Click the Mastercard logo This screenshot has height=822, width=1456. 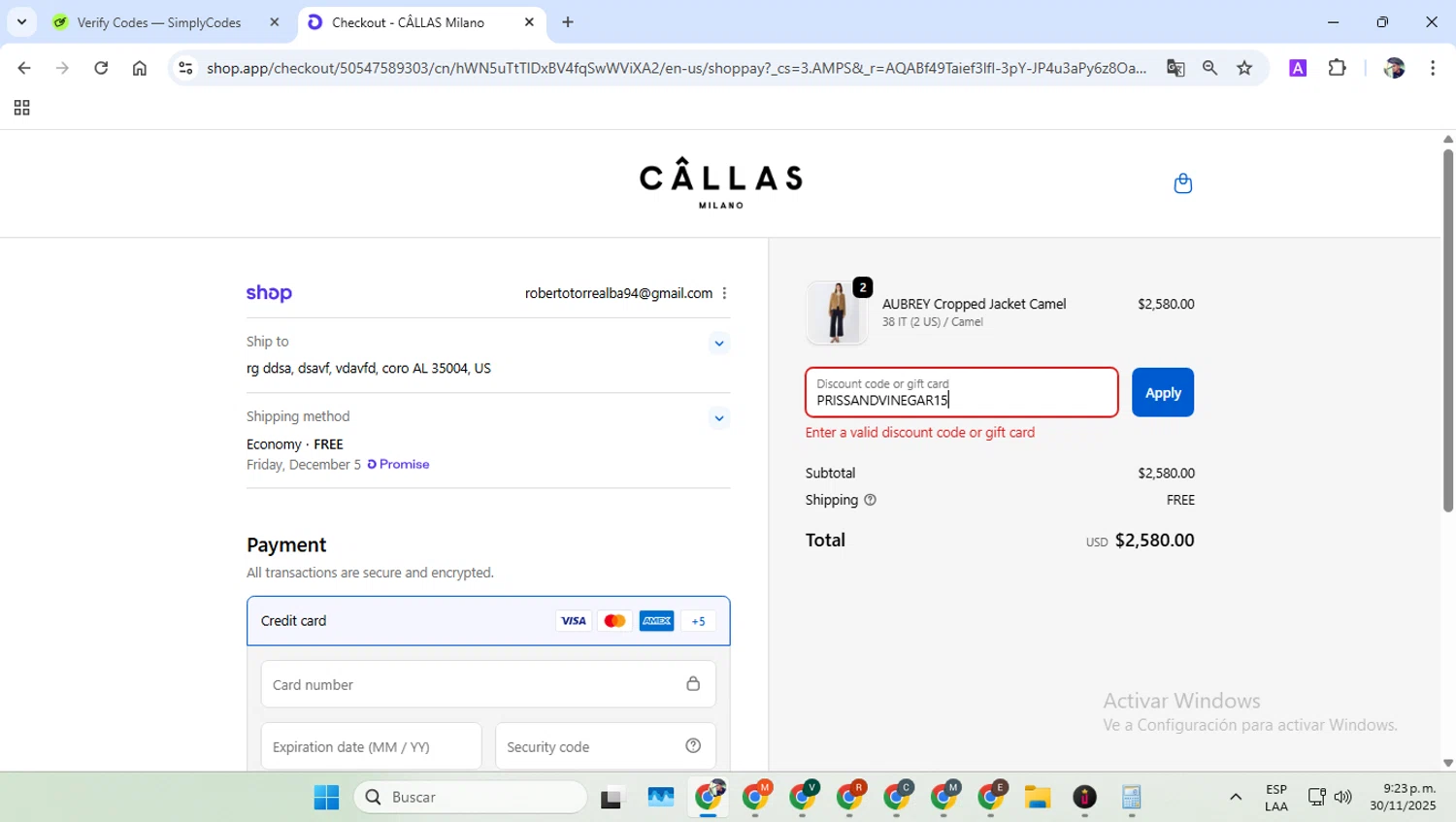(x=614, y=621)
